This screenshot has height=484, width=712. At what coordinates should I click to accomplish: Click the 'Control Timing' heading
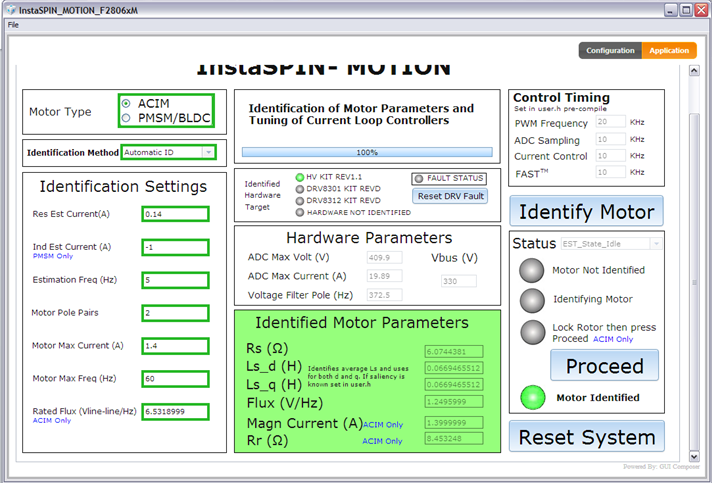[561, 97]
